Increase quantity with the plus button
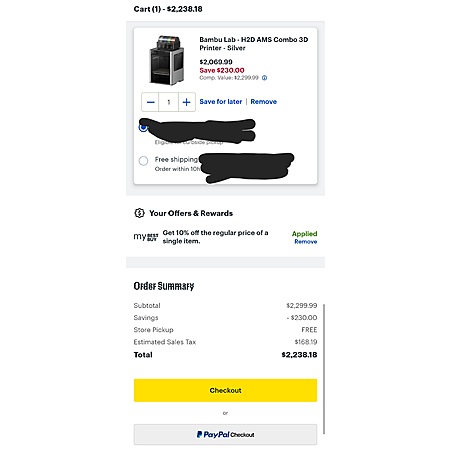Viewport: 450px width, 450px height. click(x=187, y=102)
